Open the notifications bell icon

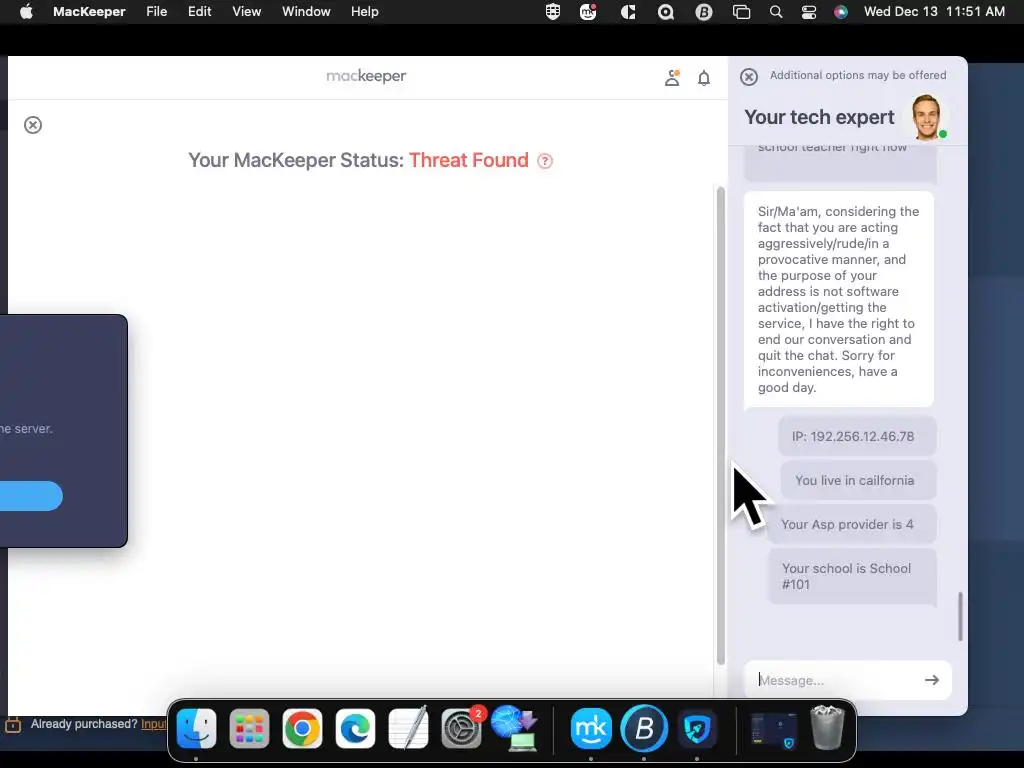[x=704, y=78]
